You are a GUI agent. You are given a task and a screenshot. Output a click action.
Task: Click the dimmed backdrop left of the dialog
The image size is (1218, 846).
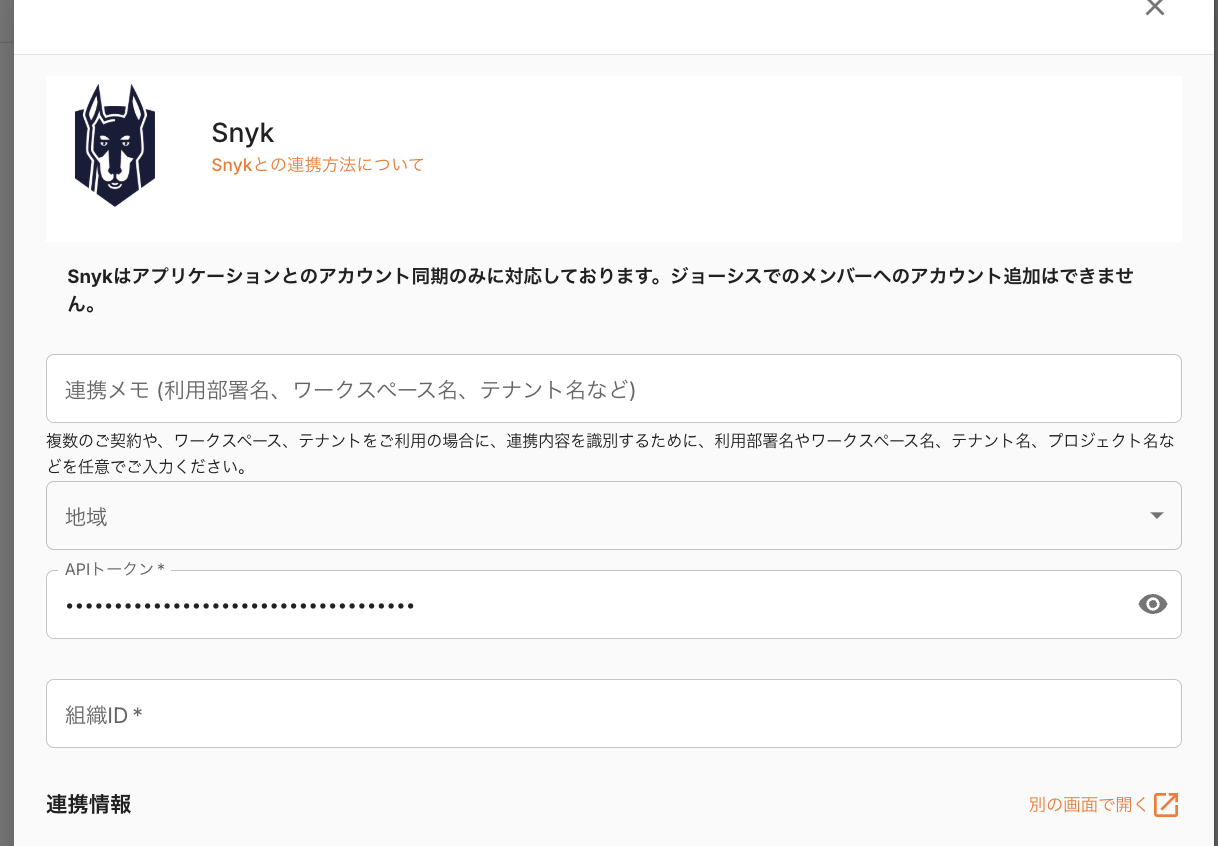pyautogui.click(x=6, y=400)
